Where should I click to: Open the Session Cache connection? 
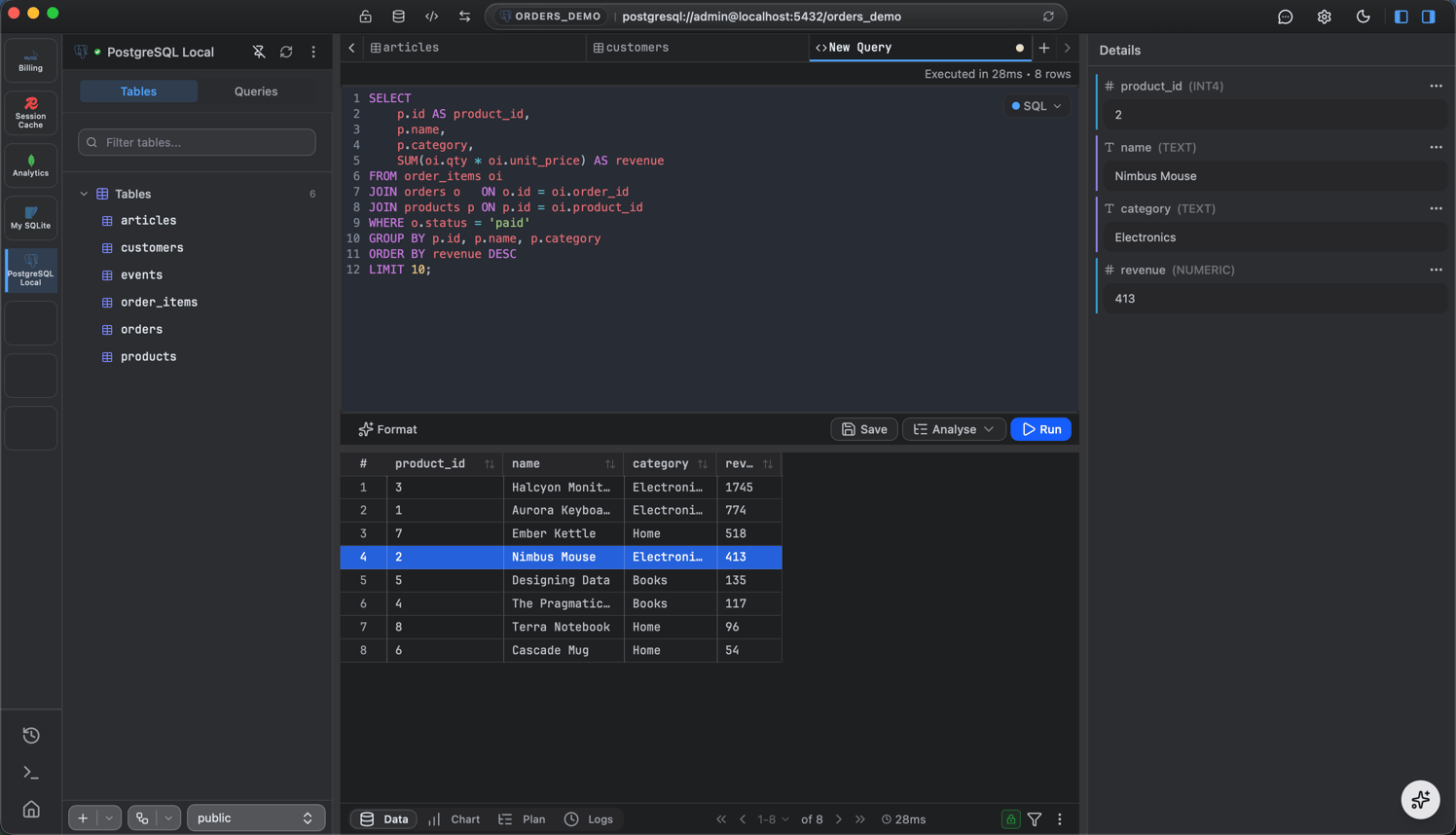31,113
